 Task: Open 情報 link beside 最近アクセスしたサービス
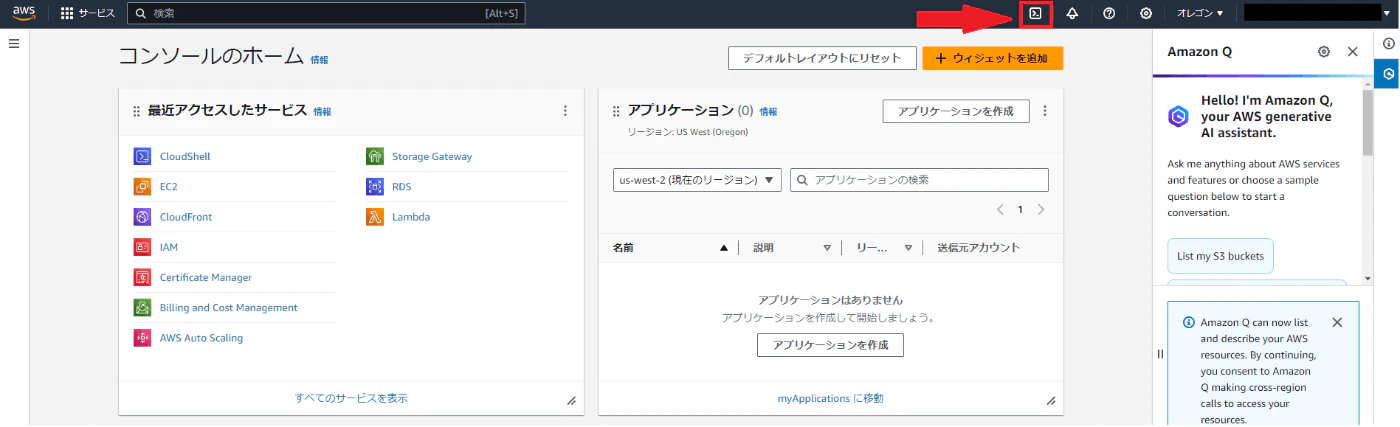(x=322, y=112)
